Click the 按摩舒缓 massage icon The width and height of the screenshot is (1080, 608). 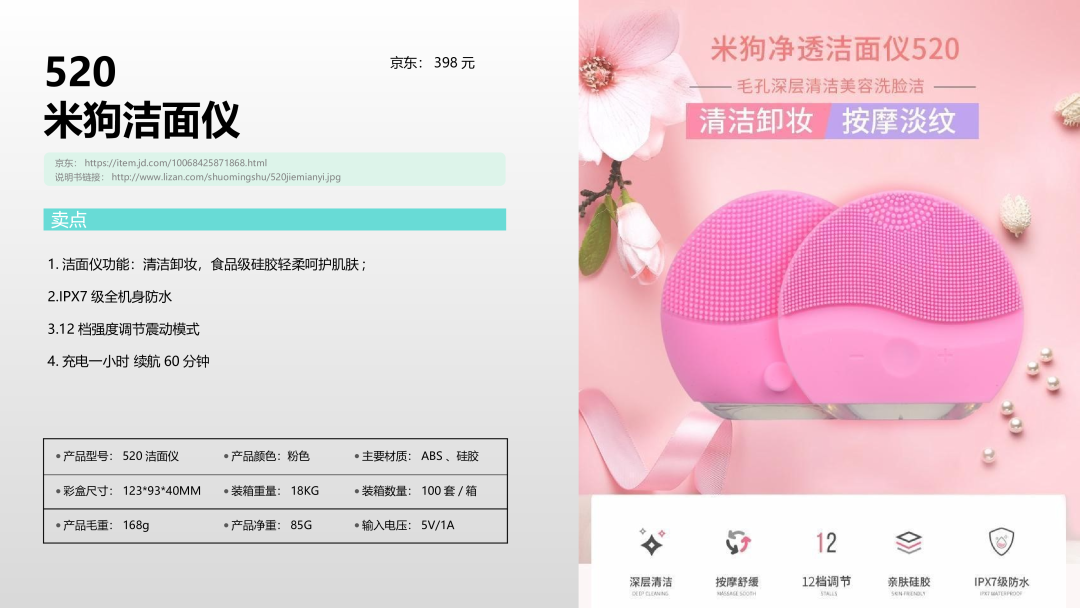coord(738,543)
